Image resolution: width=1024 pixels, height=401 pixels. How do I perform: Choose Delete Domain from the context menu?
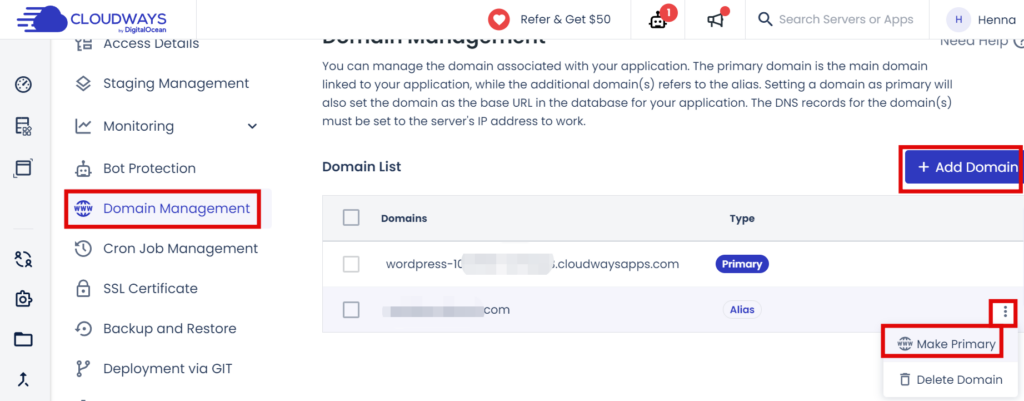click(951, 379)
